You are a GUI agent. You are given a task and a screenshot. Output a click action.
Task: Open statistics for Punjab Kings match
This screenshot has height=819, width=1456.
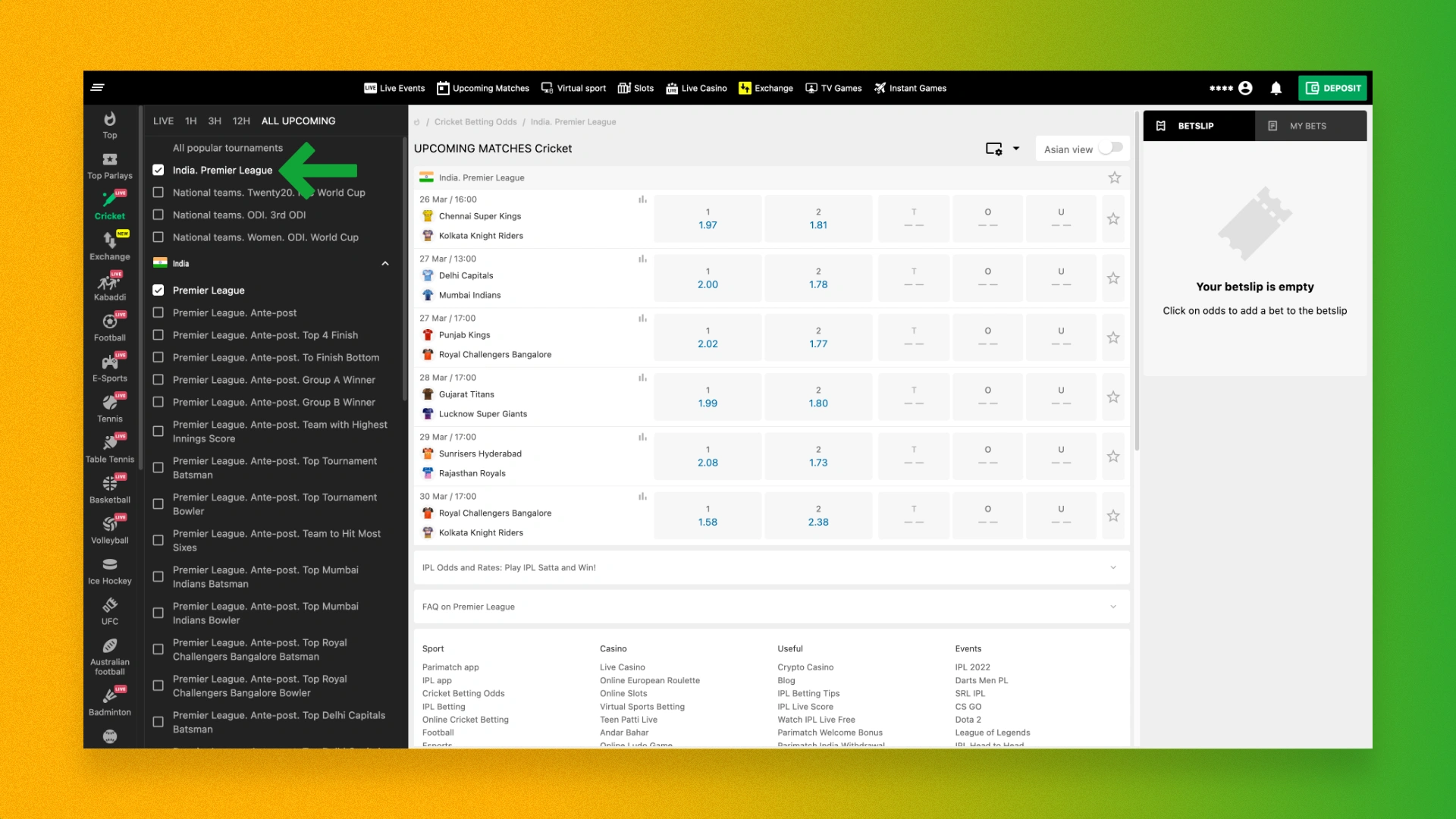pyautogui.click(x=642, y=318)
